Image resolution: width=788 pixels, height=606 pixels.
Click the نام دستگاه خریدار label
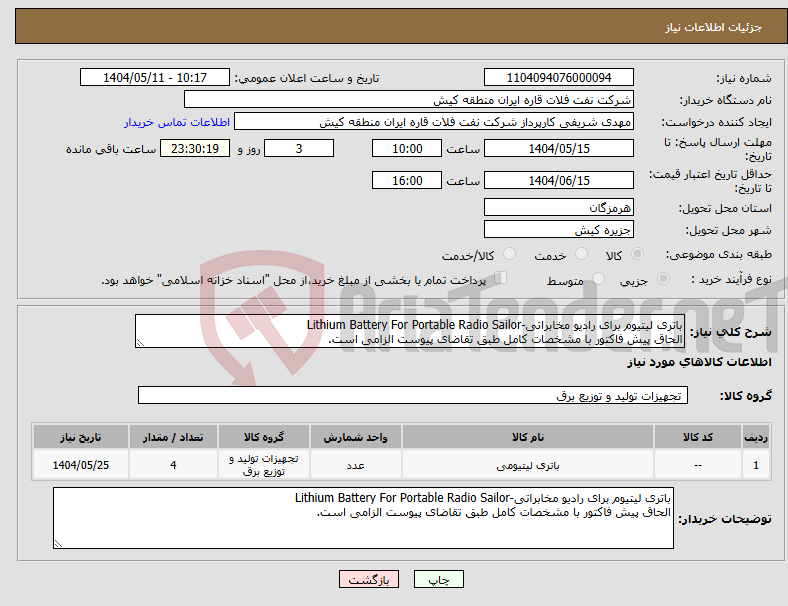coord(726,100)
